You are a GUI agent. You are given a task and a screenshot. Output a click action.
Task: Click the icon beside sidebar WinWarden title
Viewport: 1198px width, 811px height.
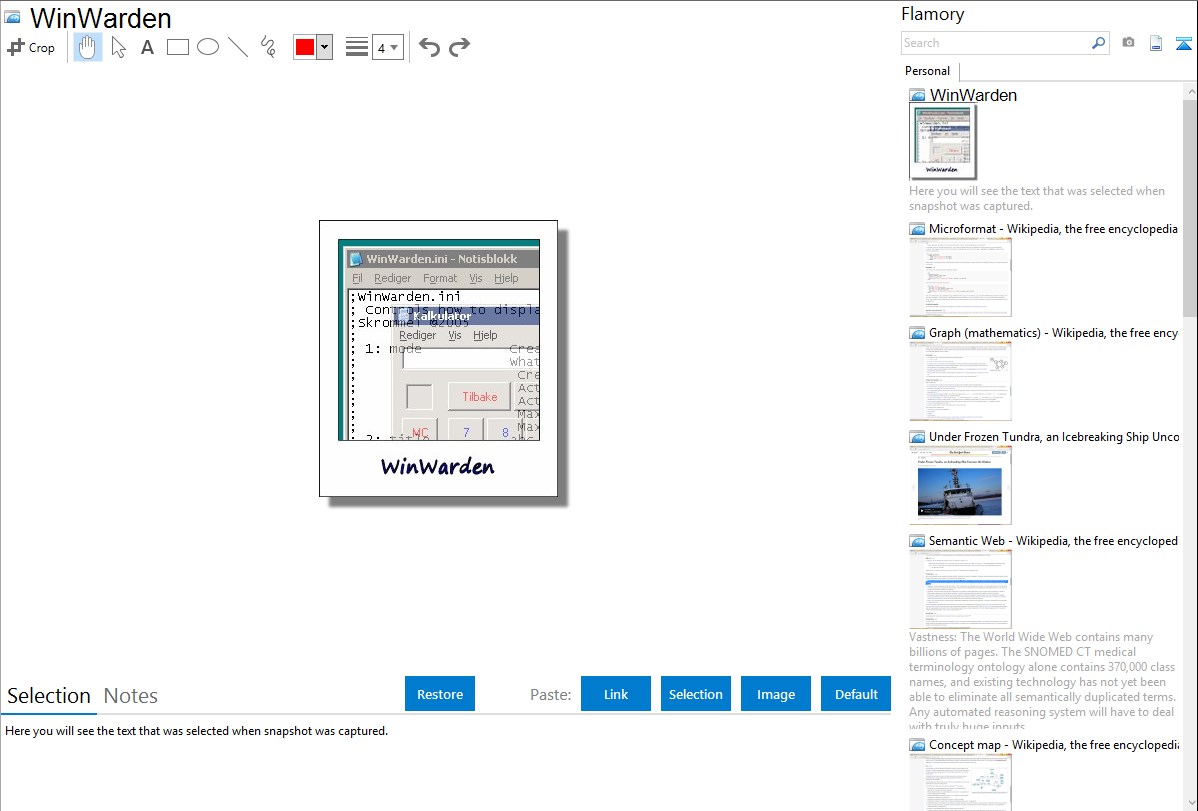click(x=918, y=96)
